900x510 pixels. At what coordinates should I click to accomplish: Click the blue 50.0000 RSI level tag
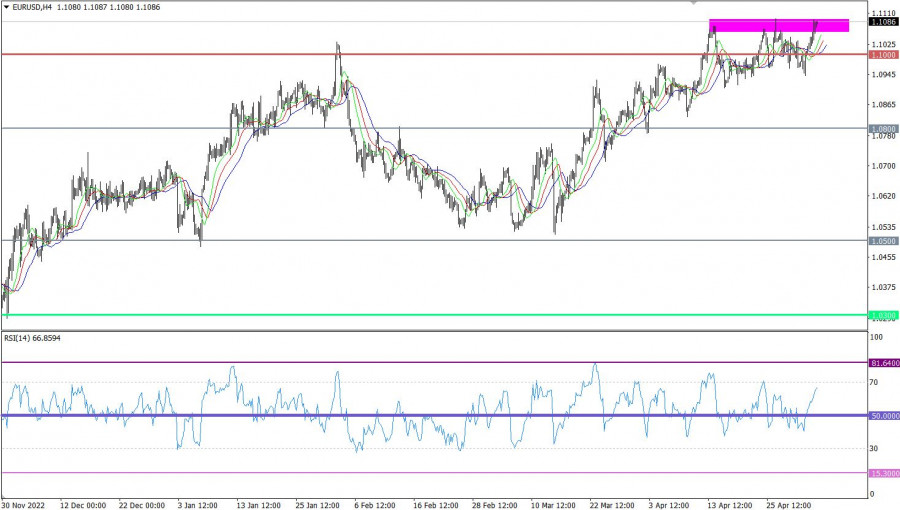coord(884,415)
